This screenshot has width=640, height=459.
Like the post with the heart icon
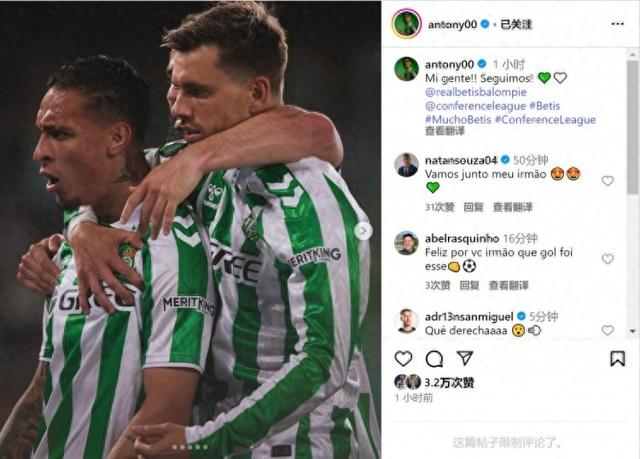click(x=403, y=359)
